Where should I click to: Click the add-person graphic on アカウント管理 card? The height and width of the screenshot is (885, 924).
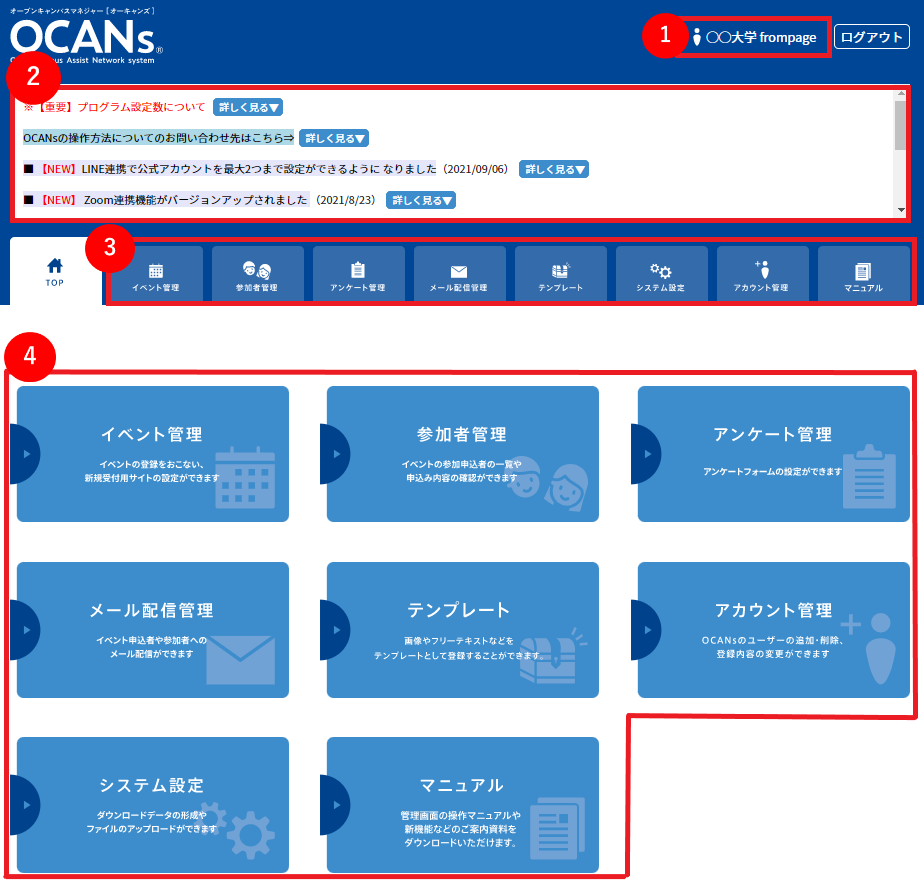pyautogui.click(x=870, y=649)
